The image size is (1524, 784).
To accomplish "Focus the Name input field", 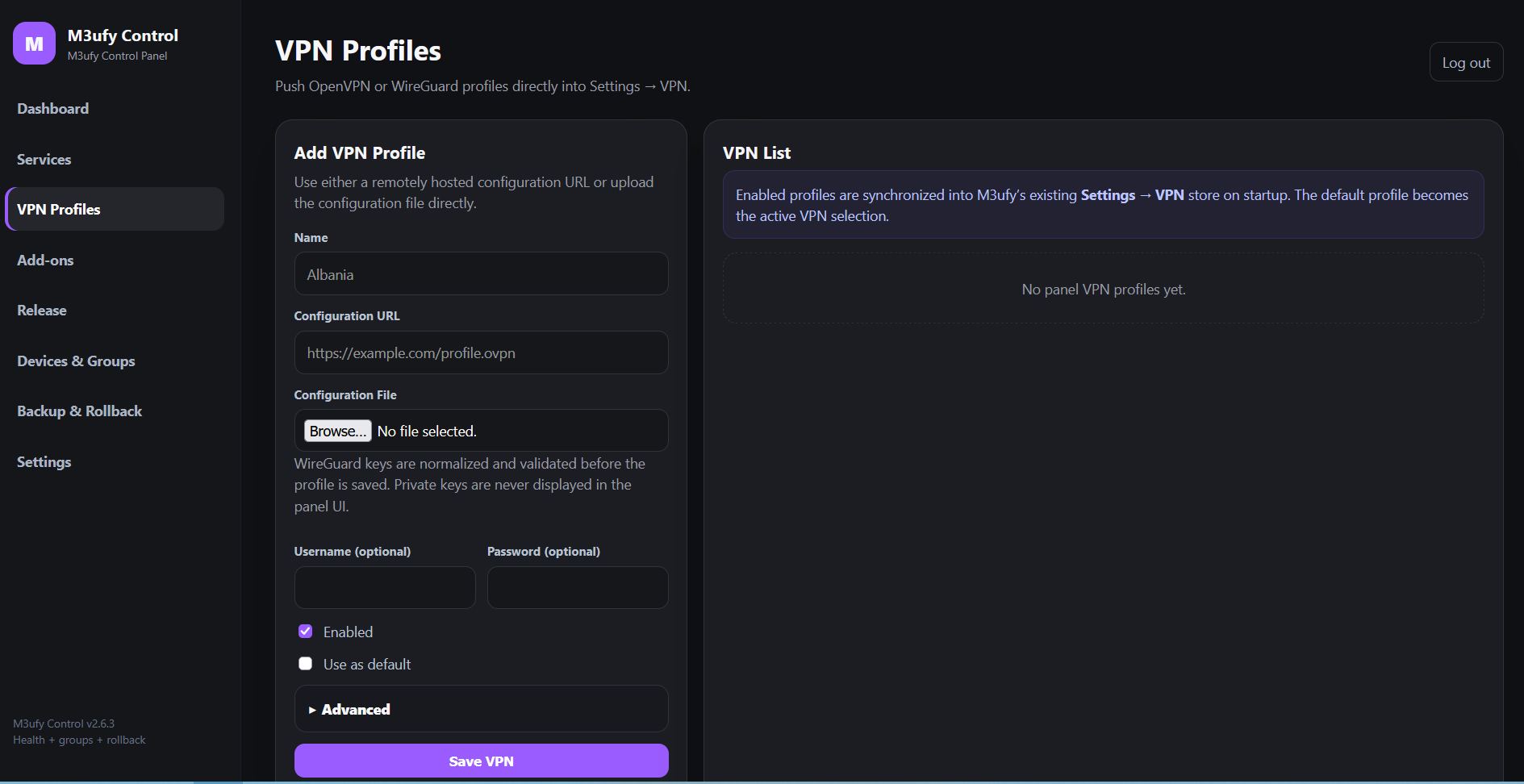I will tap(481, 273).
